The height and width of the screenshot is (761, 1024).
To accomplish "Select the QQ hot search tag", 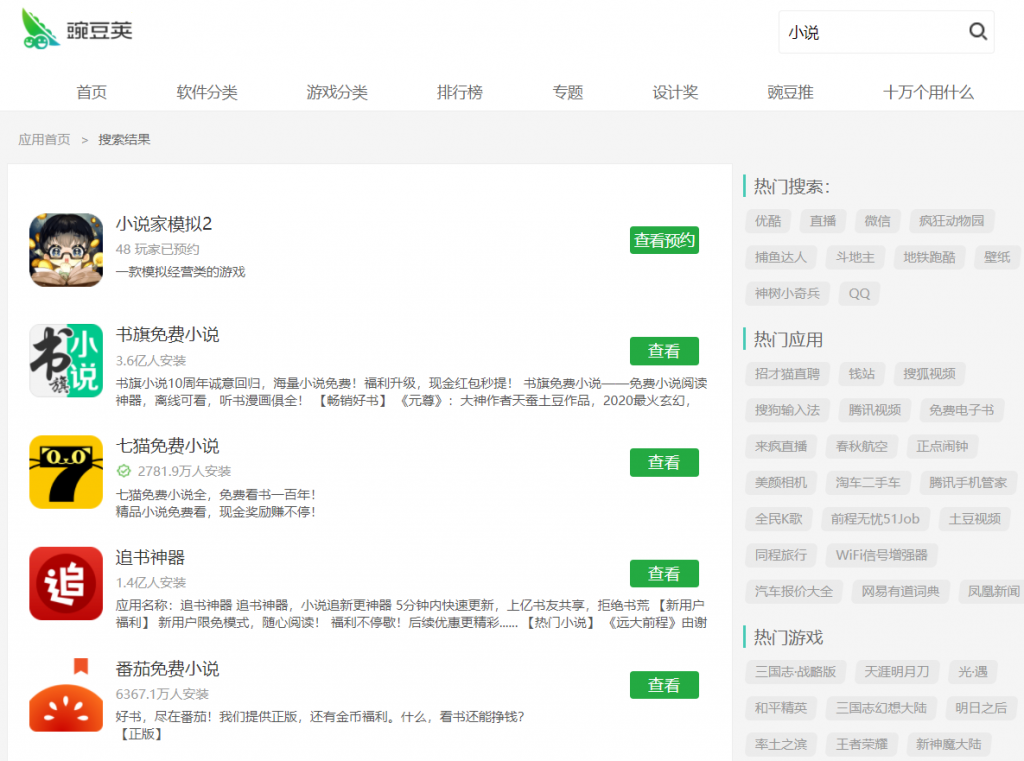I will pos(859,293).
